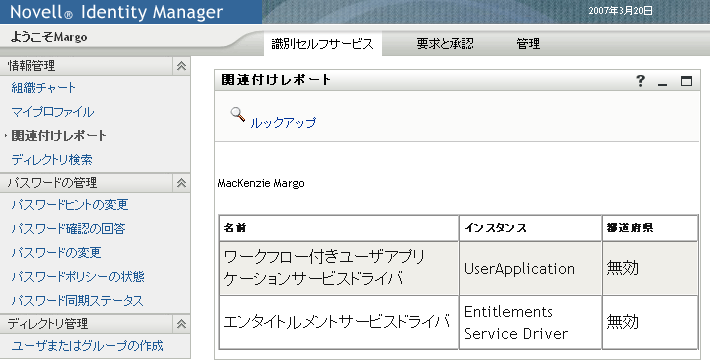This screenshot has width=710, height=360.
Task: Collapse the ディレクトリ管理 section
Action: [x=181, y=324]
